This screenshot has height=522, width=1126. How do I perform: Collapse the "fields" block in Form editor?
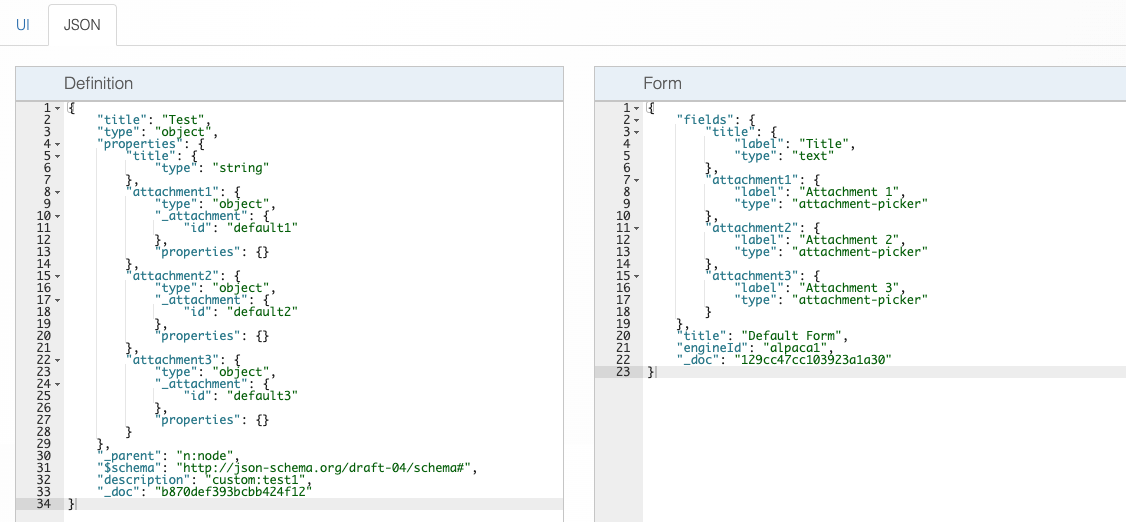pyautogui.click(x=636, y=120)
